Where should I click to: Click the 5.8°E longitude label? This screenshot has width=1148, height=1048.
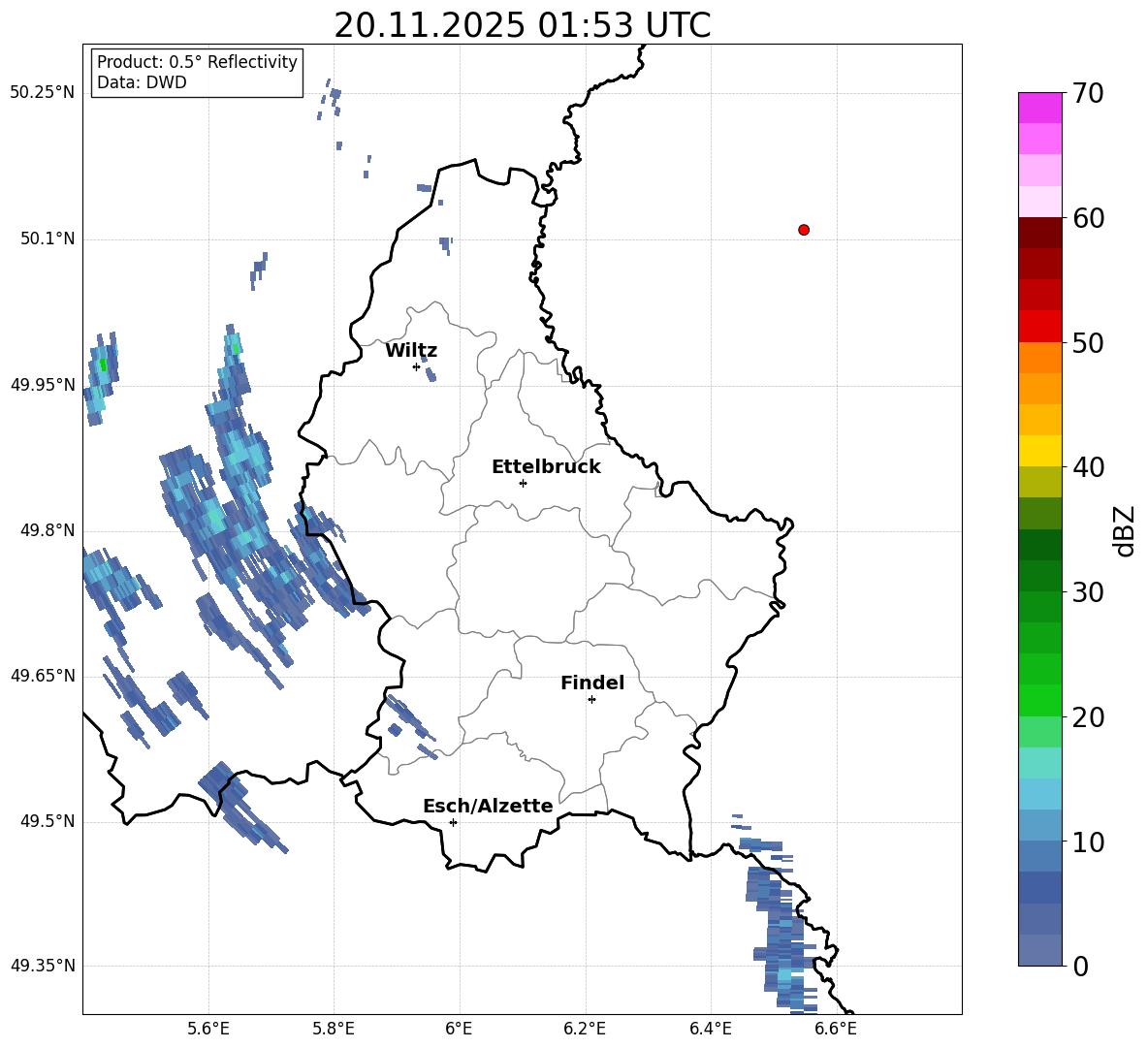[334, 1029]
